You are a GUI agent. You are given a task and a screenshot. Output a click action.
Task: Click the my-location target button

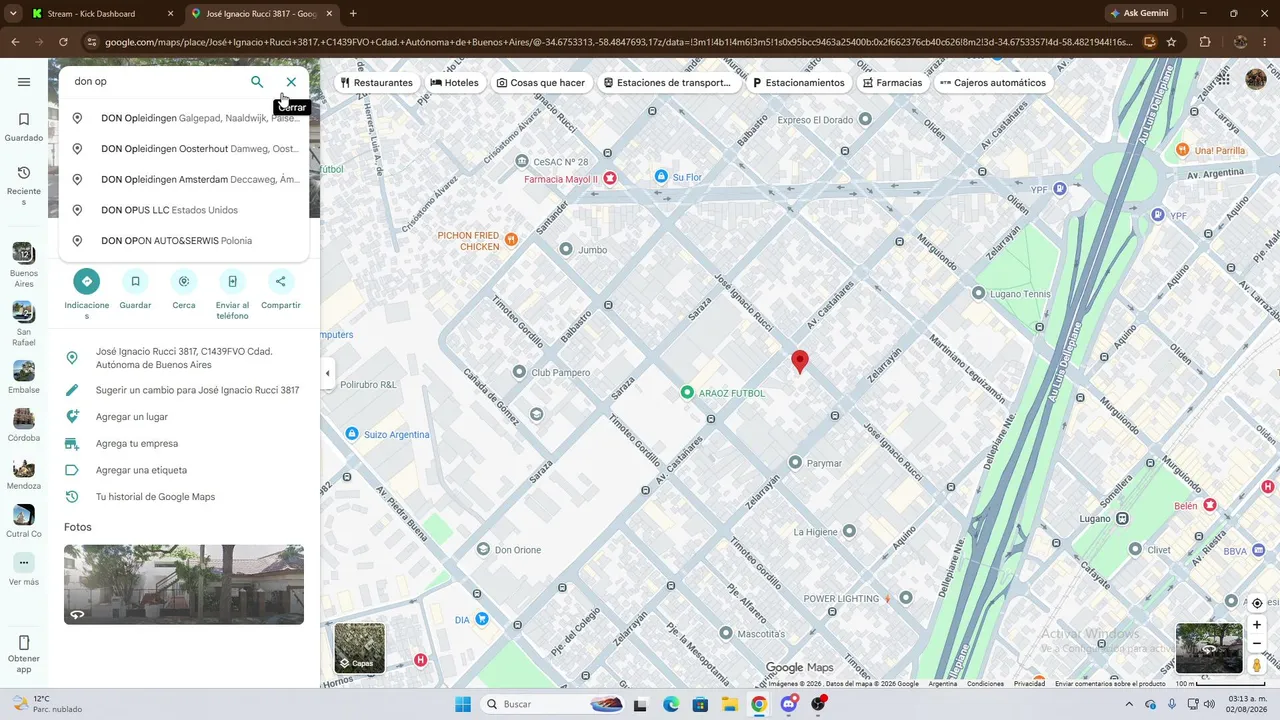tap(1257, 603)
